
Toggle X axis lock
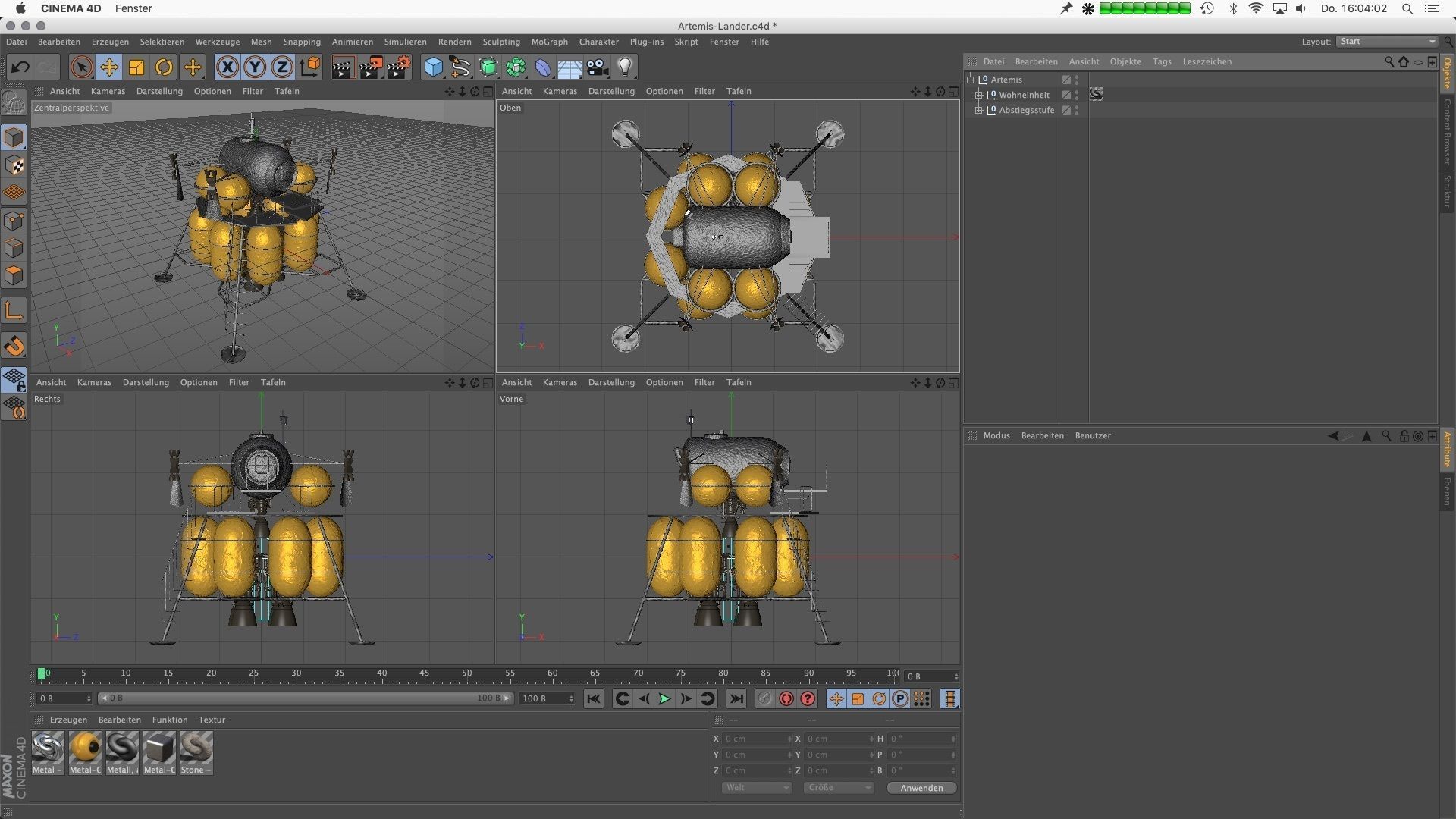coord(227,67)
